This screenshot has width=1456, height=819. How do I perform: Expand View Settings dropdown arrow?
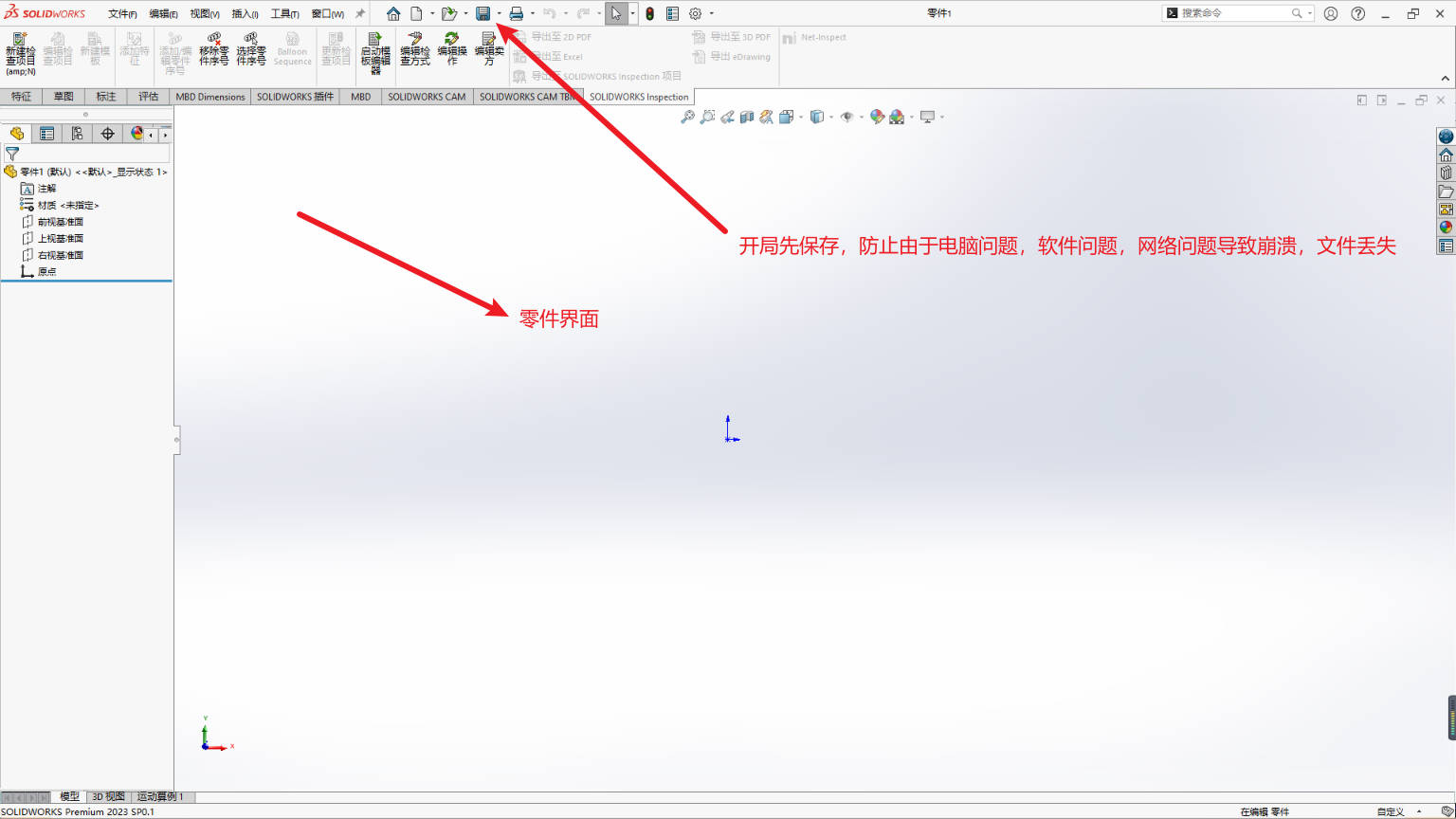coord(942,117)
